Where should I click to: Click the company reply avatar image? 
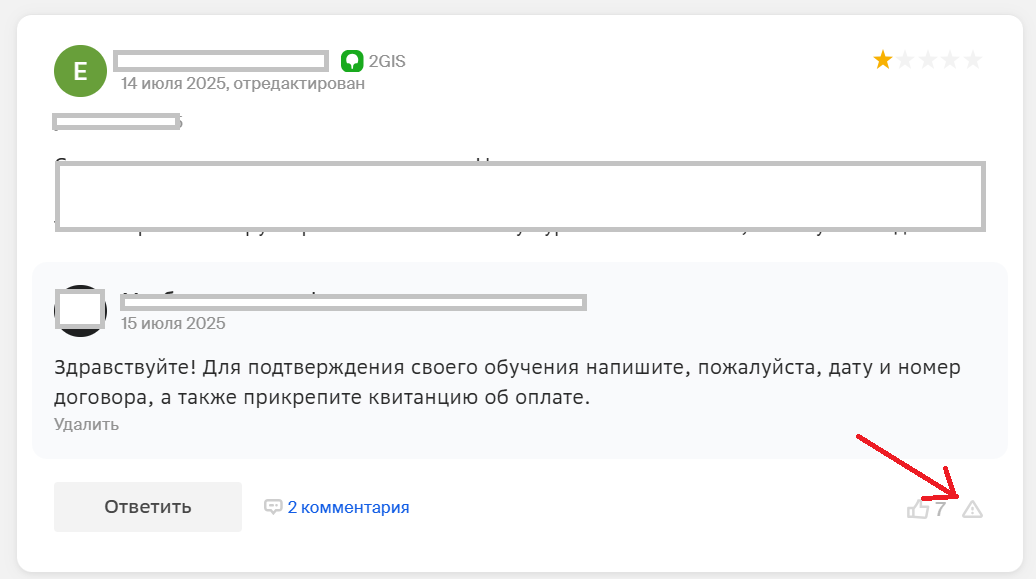click(x=80, y=310)
